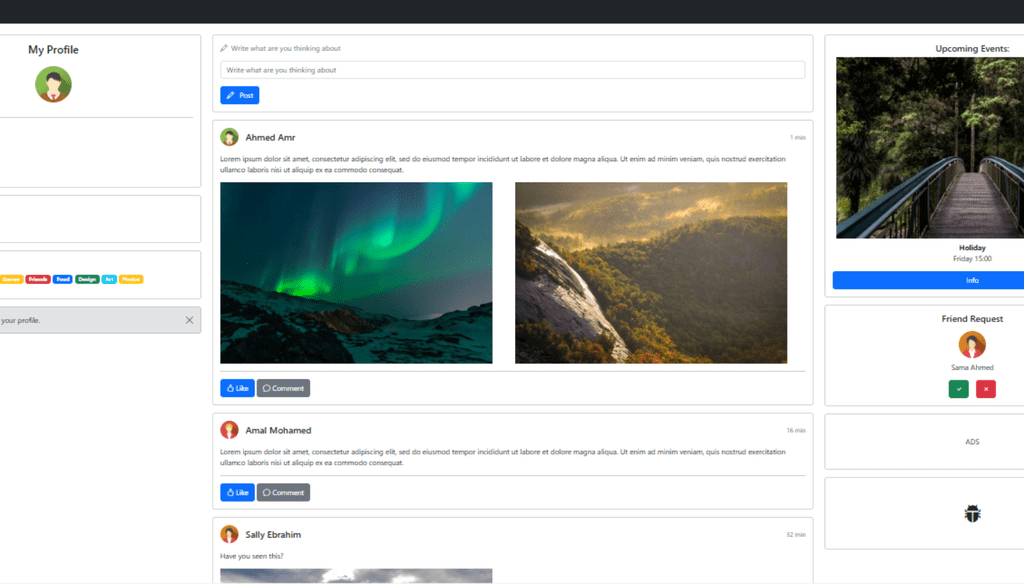Click the 'Friday 15:00' event time
The height and width of the screenshot is (584, 1024).
coord(972,259)
